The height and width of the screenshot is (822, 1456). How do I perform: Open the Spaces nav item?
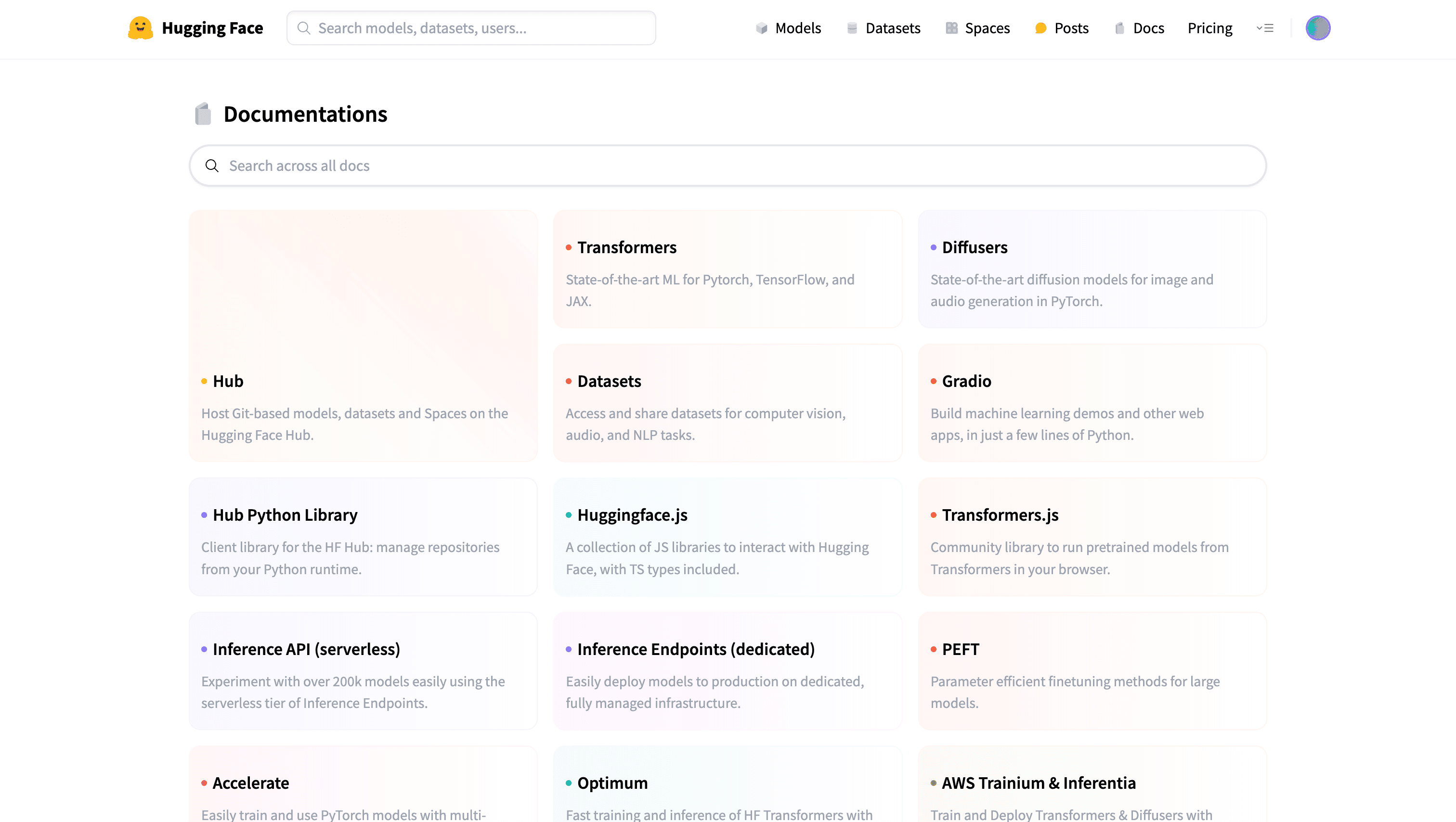click(x=978, y=28)
